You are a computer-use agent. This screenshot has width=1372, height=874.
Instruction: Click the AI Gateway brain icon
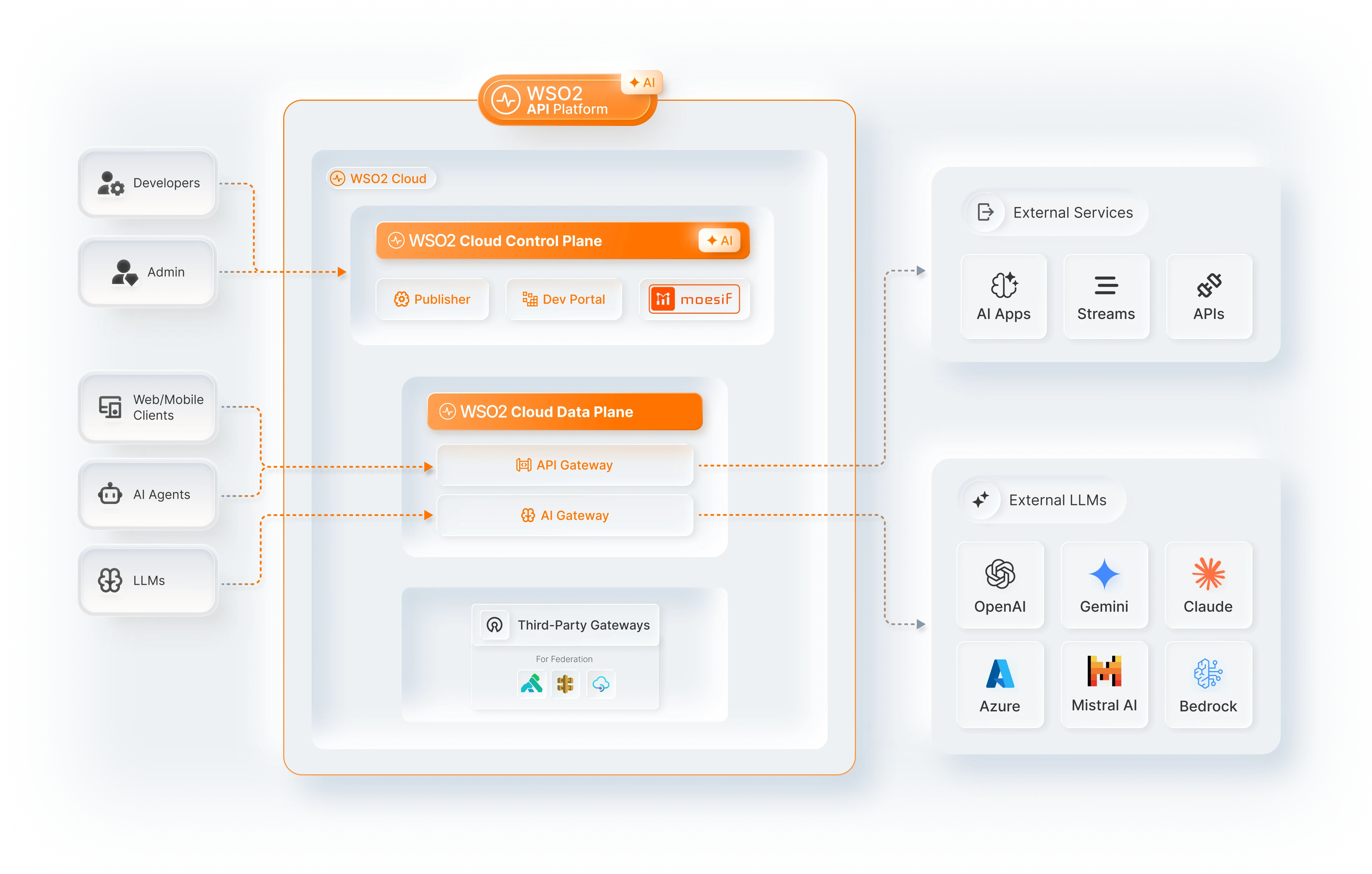click(528, 515)
